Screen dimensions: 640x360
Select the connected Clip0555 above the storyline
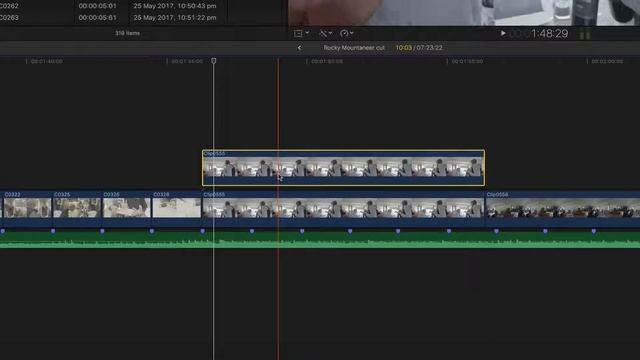coord(343,168)
